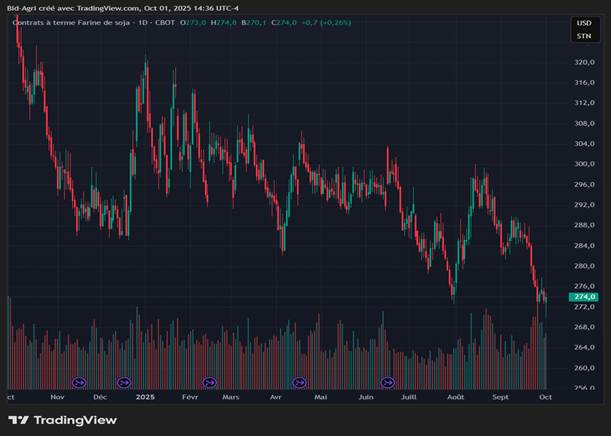The height and width of the screenshot is (436, 611).
Task: Open the USD currency selector
Action: coord(583,22)
